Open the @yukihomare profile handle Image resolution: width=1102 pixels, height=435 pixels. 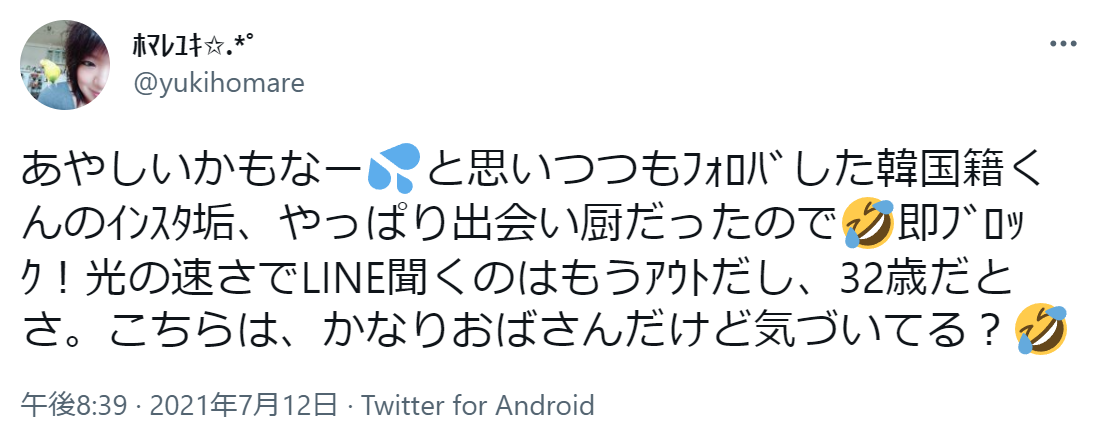point(218,83)
